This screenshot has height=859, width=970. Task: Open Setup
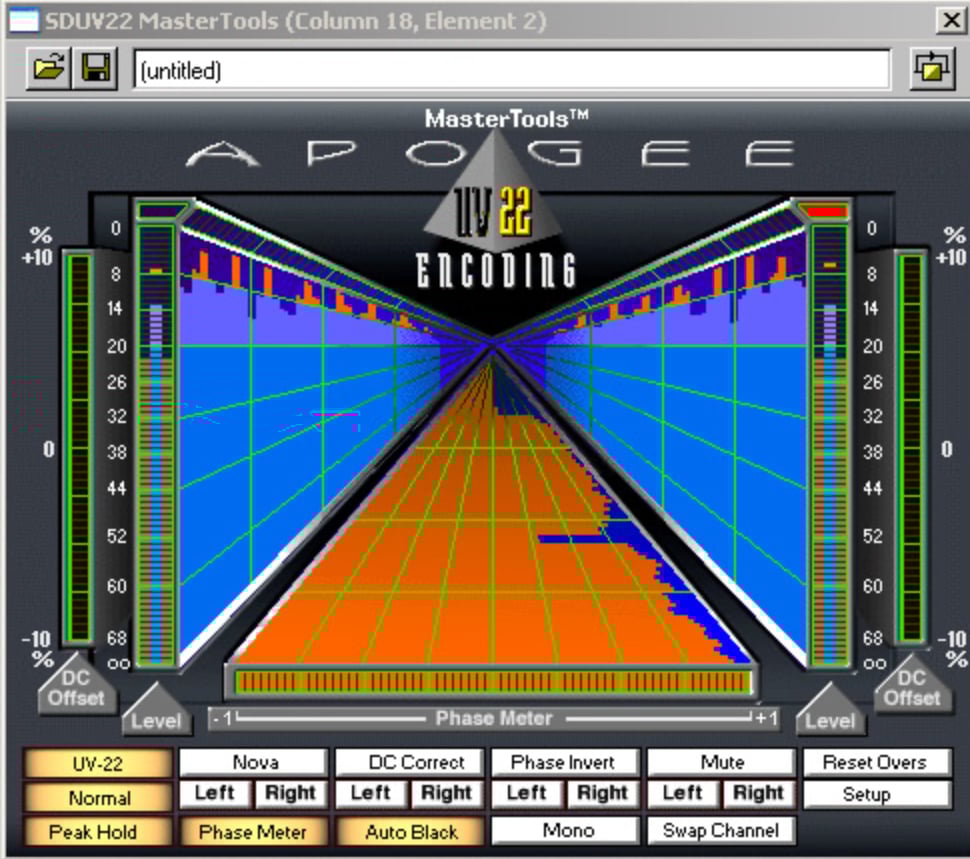(x=877, y=793)
